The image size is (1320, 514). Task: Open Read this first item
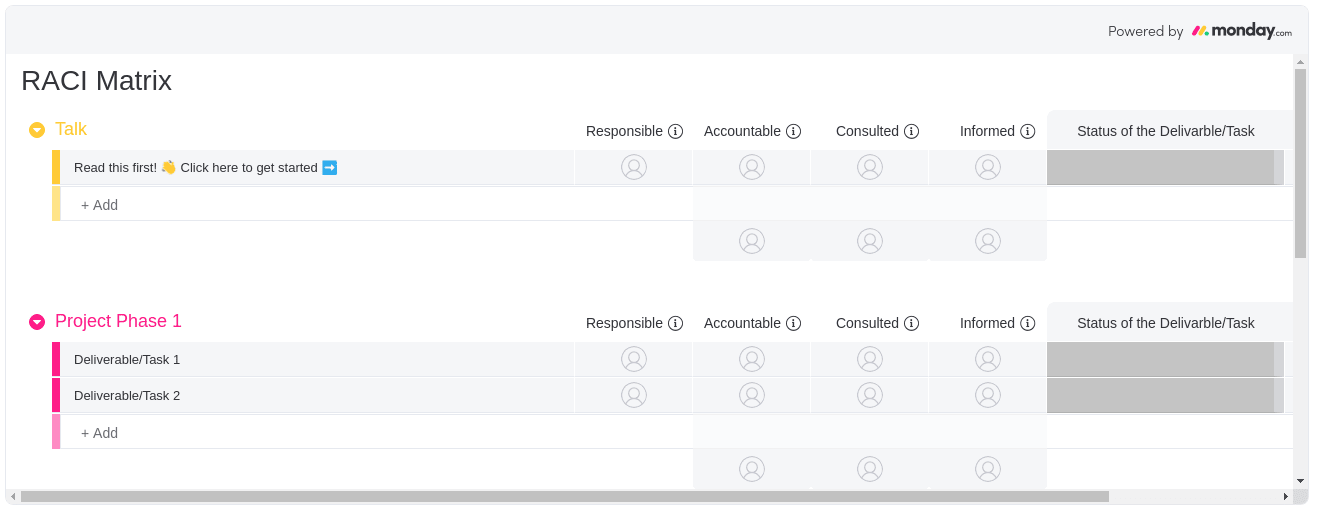click(205, 167)
